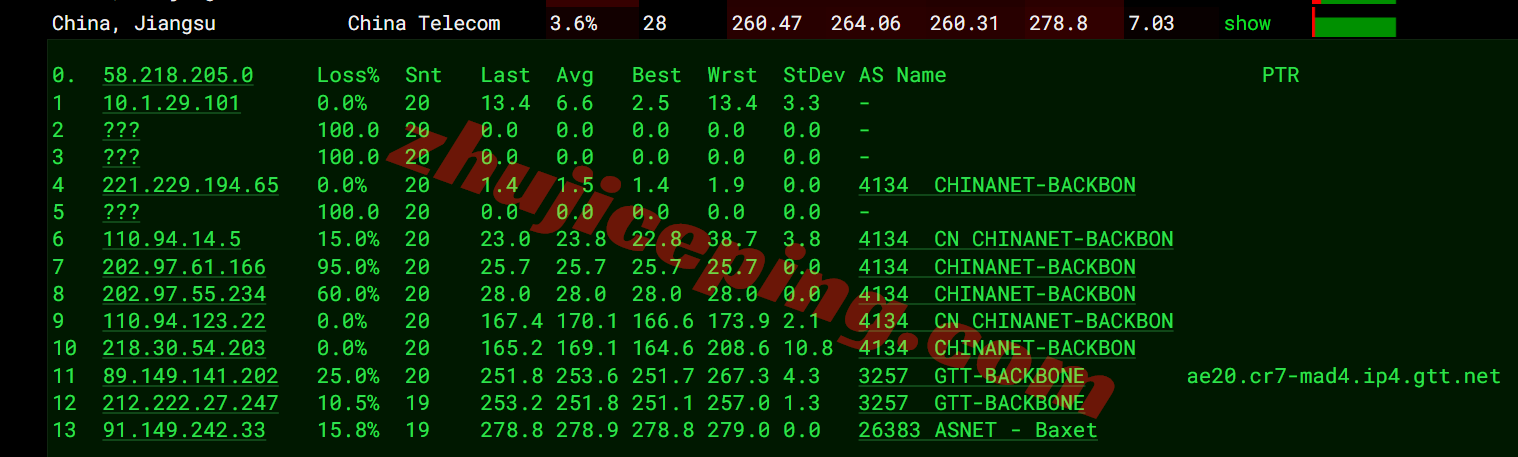Select PTR text ae20.cr7-mad4.ip4.gtt.net
Image resolution: width=1518 pixels, height=457 pixels.
pos(1343,376)
